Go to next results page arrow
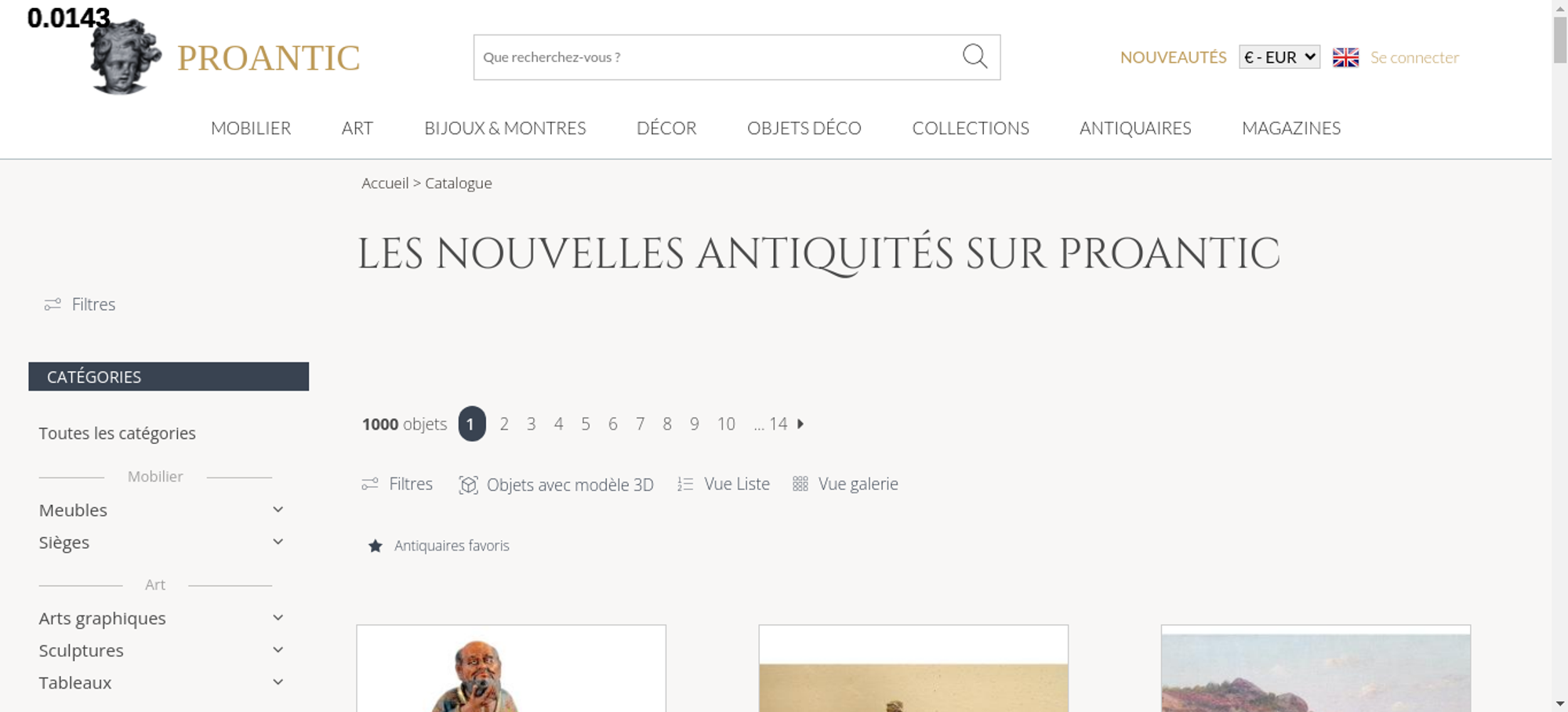Image resolution: width=1568 pixels, height=712 pixels. (x=800, y=423)
